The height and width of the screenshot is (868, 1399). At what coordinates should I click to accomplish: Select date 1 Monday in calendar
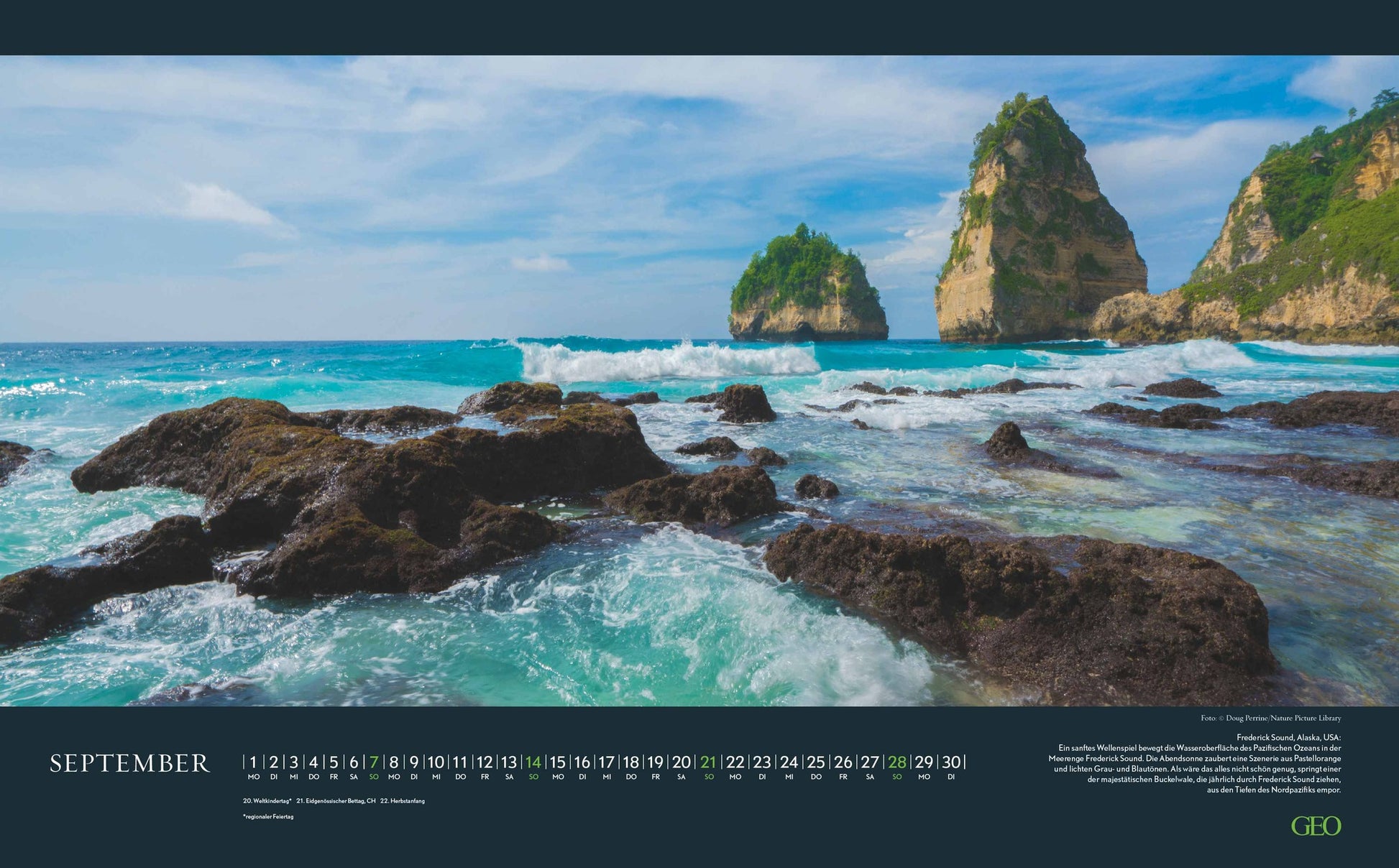tap(253, 763)
